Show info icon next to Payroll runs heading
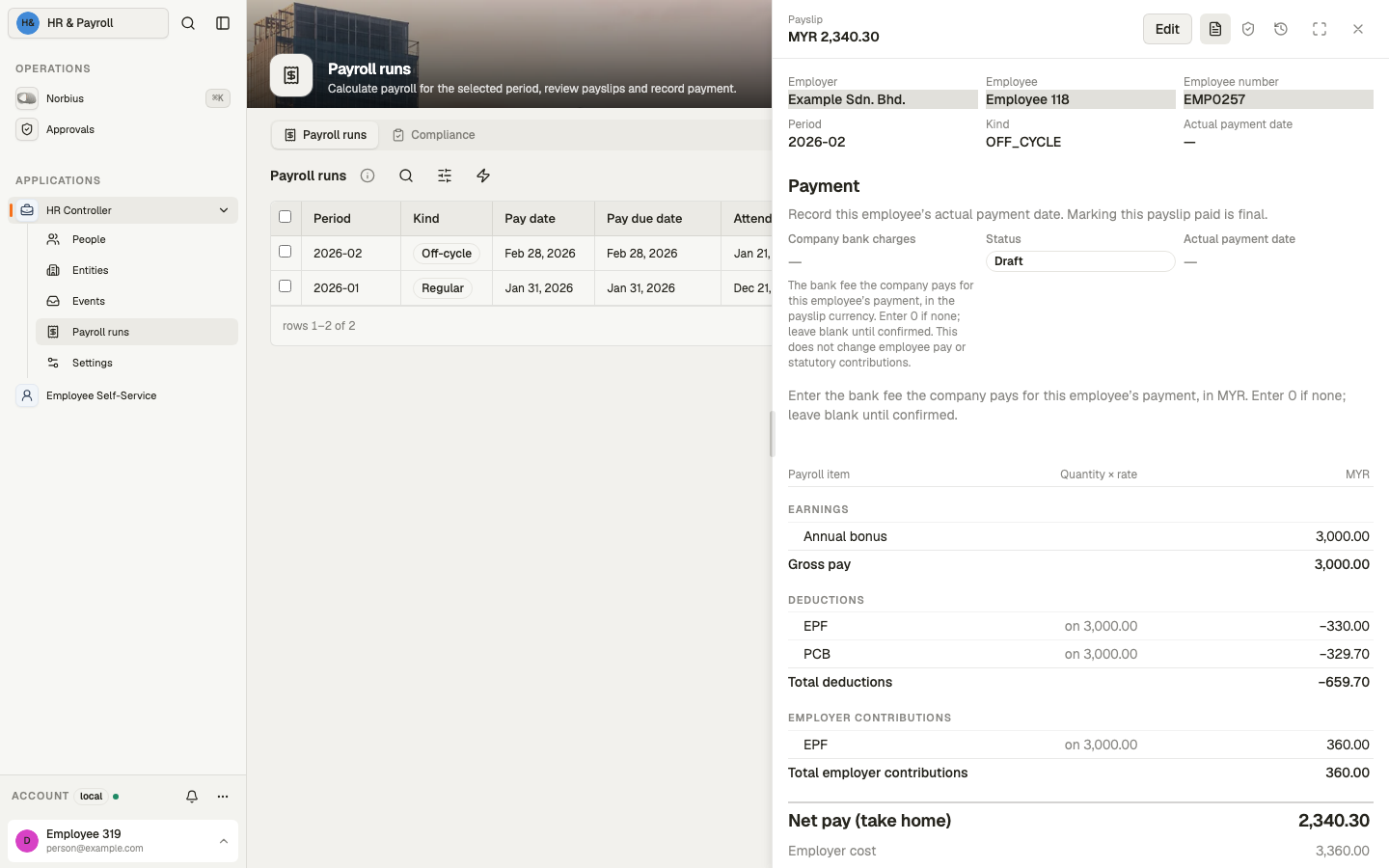Screen dimensions: 1389x868 pos(368,176)
